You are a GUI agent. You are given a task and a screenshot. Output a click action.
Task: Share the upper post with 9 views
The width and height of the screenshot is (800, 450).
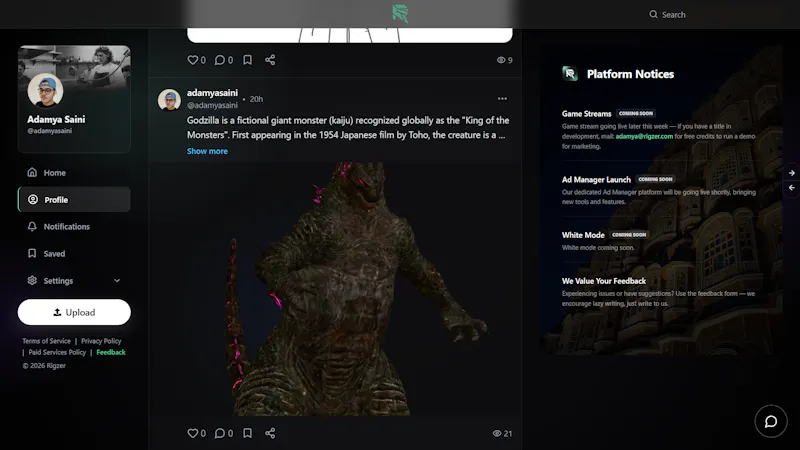[270, 60]
